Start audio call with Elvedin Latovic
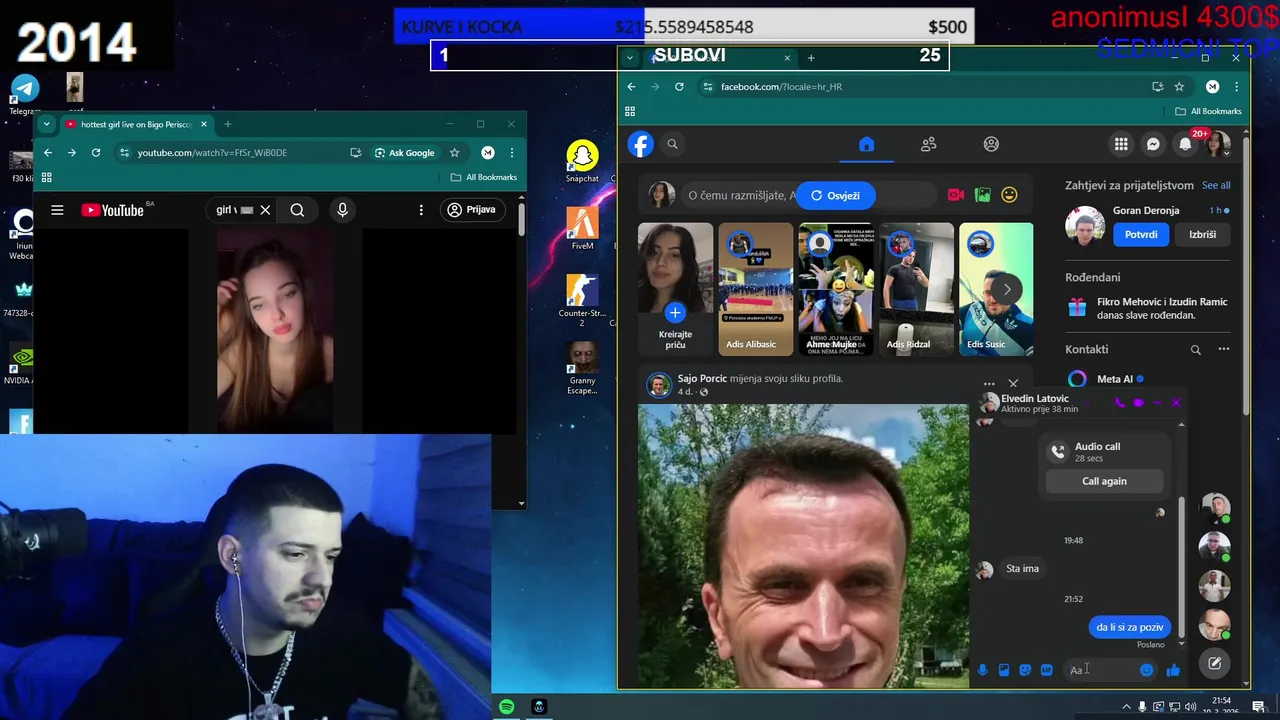 (1119, 403)
